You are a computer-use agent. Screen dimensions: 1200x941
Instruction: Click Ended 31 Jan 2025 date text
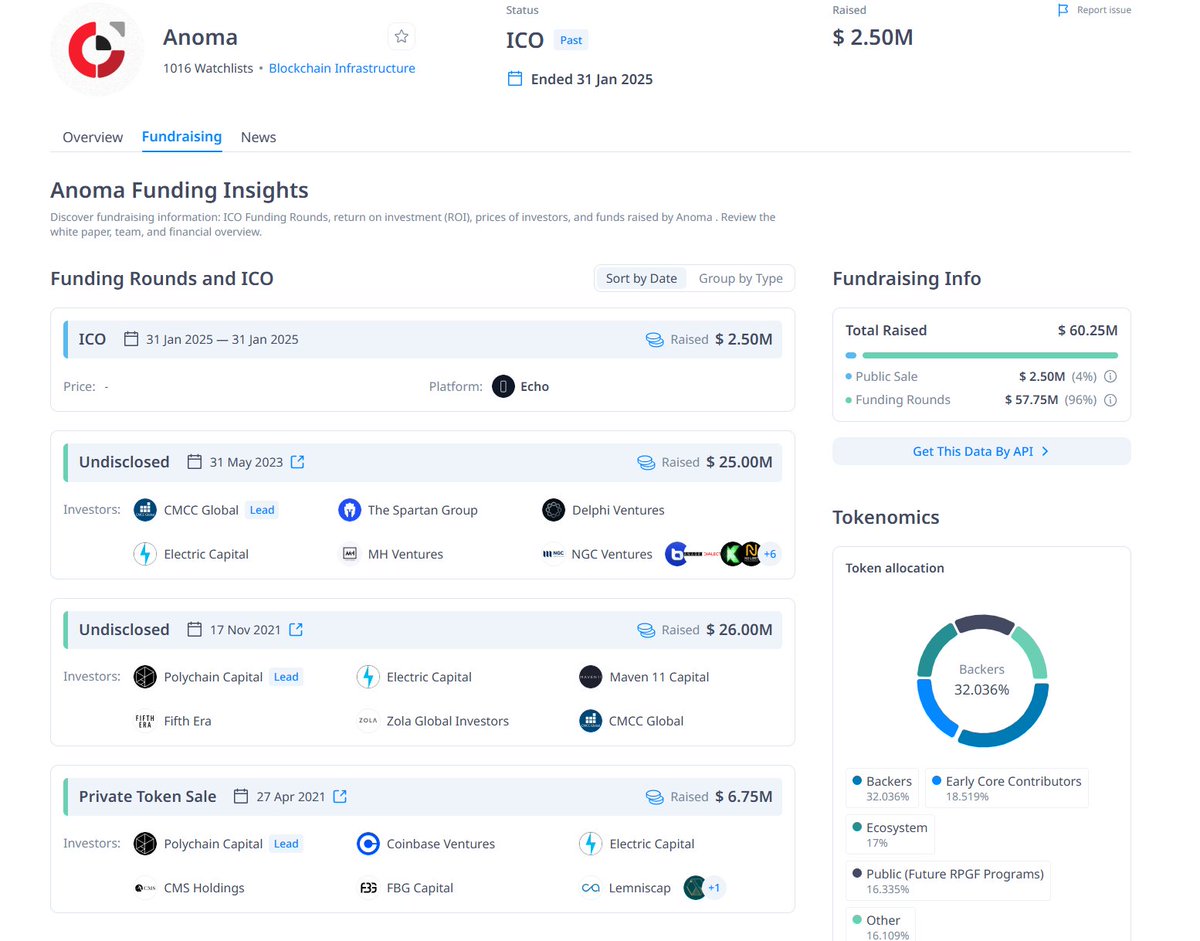[x=592, y=79]
